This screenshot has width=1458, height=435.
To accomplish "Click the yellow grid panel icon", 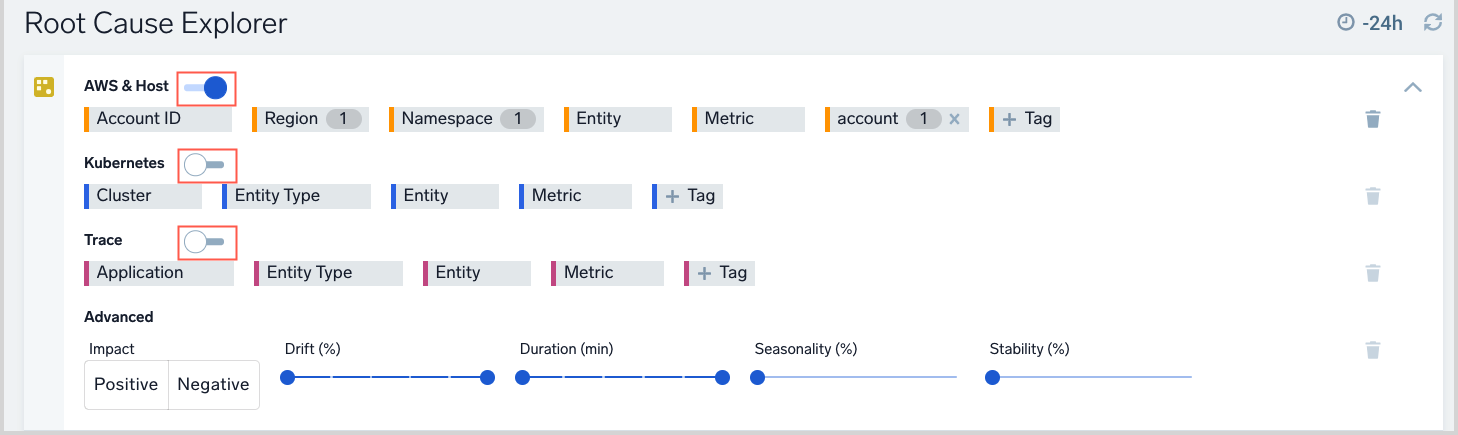I will pyautogui.click(x=44, y=87).
